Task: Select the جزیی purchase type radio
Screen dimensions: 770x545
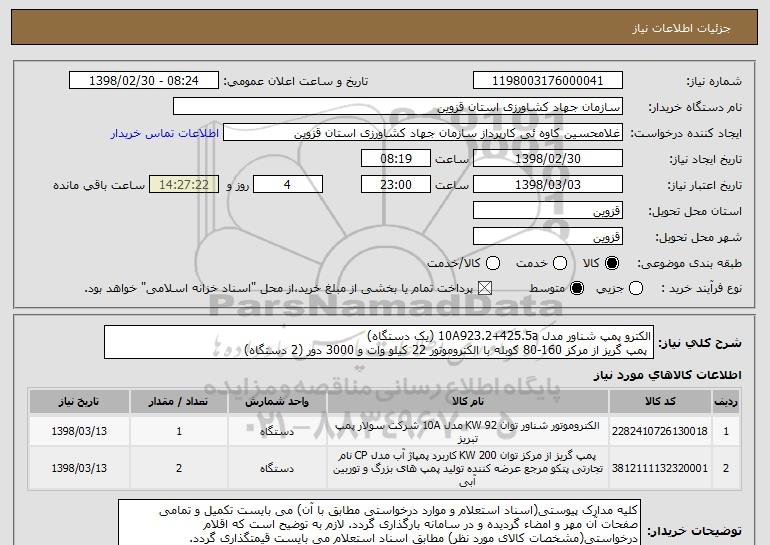Action: pos(635,289)
